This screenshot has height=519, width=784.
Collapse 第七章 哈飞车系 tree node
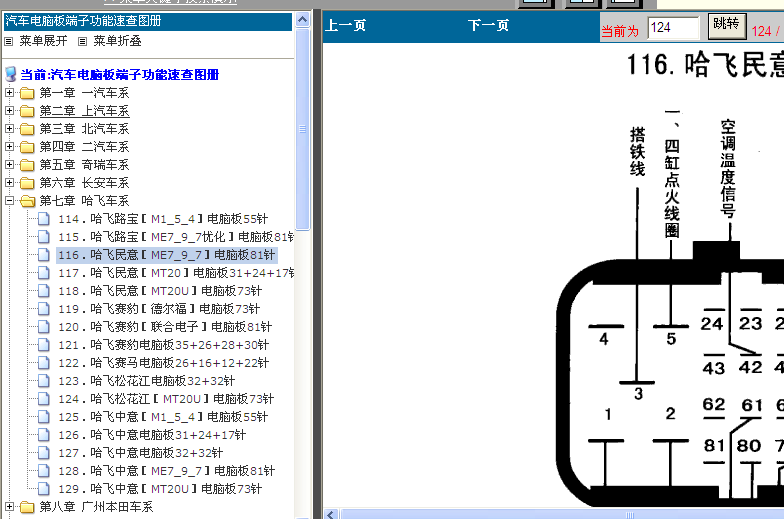coord(9,200)
